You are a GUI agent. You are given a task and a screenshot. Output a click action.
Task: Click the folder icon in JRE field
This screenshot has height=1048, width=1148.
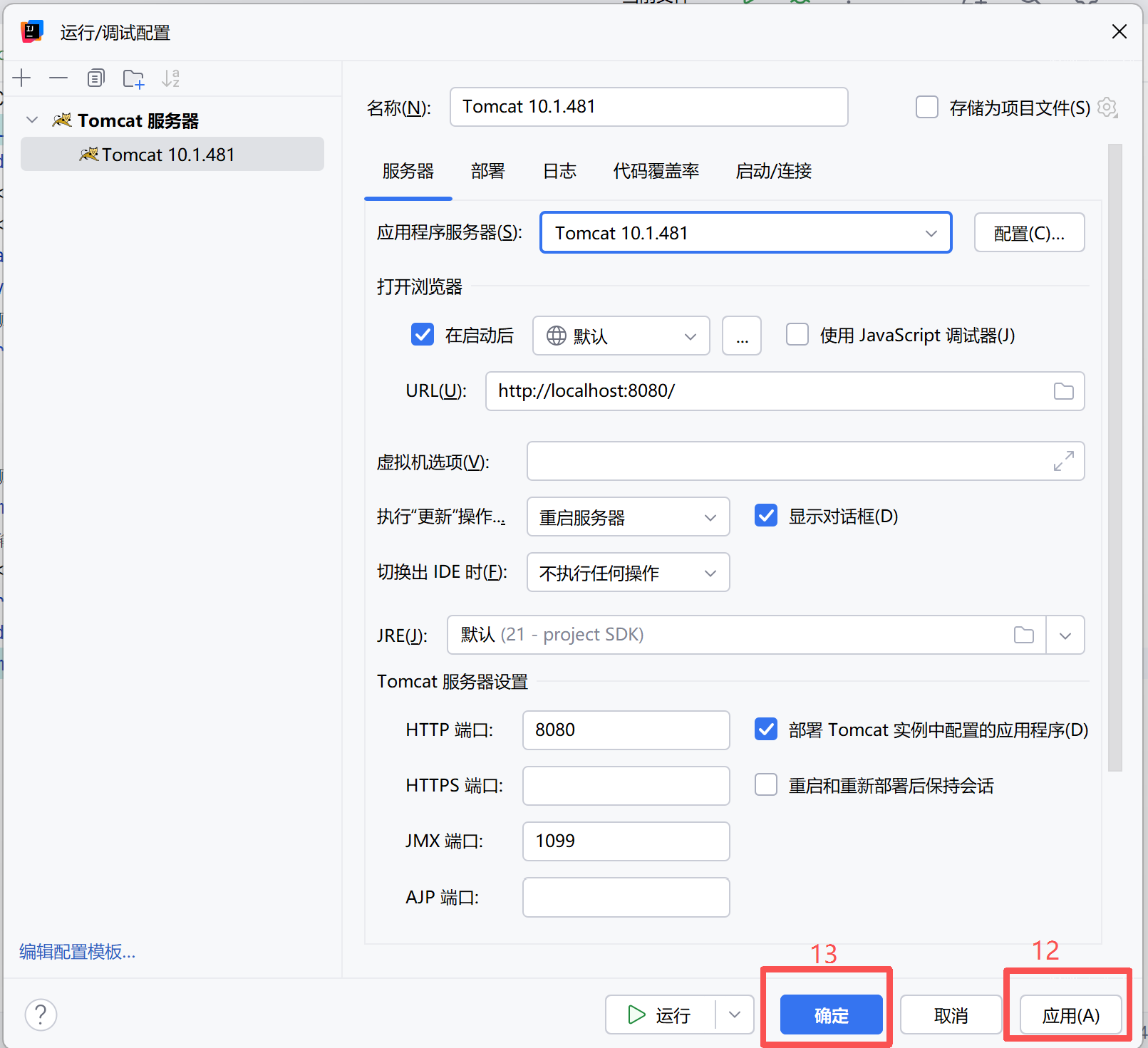tap(1023, 635)
